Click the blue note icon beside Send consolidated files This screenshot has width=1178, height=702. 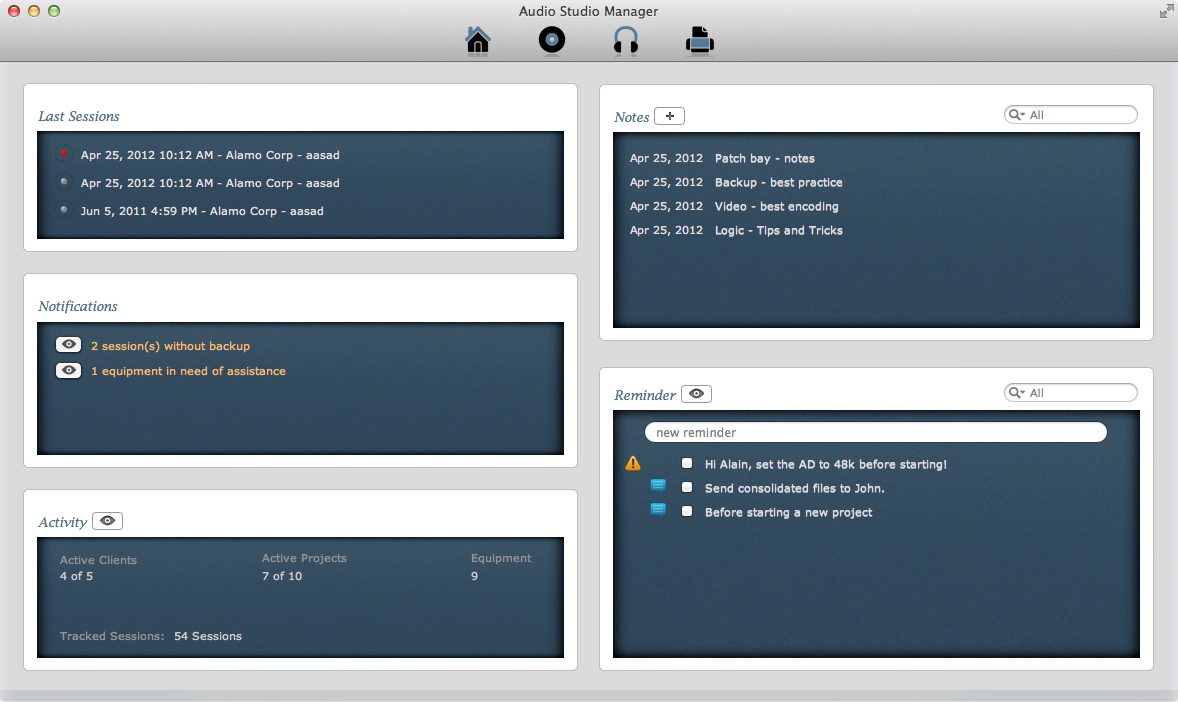tap(658, 487)
